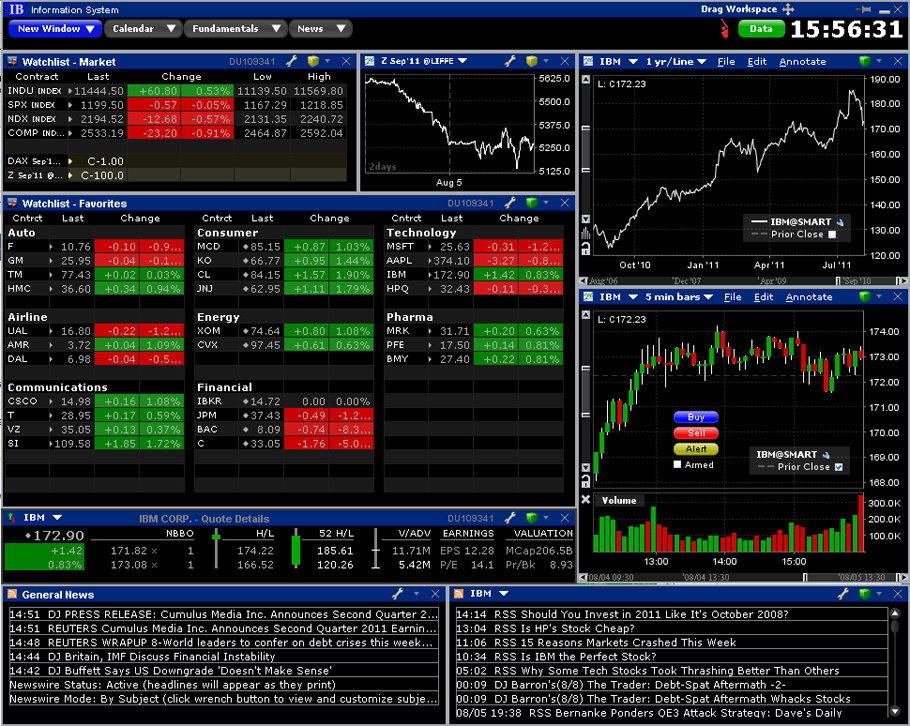Click the IB logo in the title bar
The width and height of the screenshot is (910, 726).
click(16, 9)
